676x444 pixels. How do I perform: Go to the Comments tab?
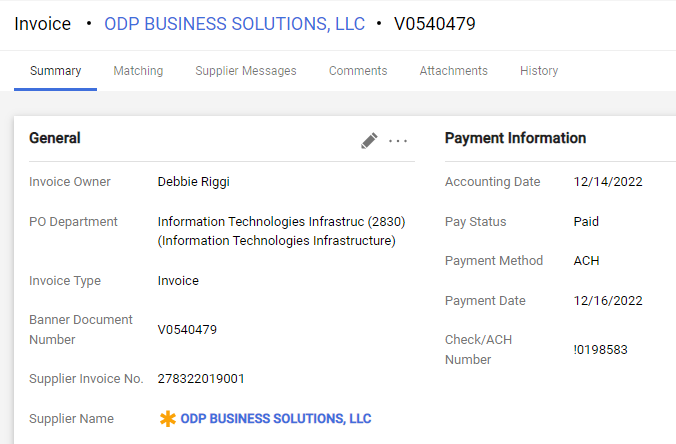(x=358, y=71)
